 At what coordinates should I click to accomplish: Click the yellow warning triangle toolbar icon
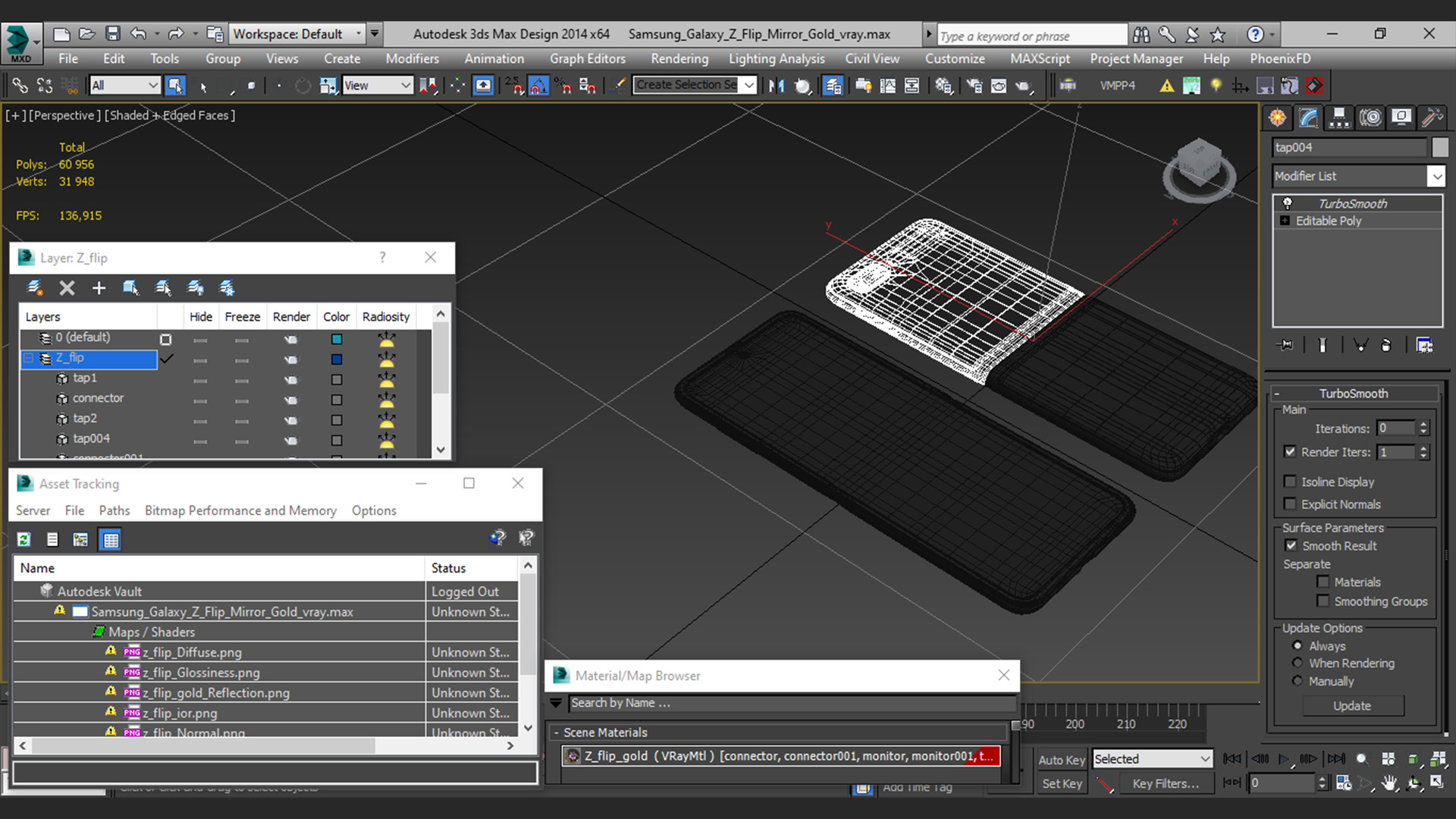click(1166, 86)
